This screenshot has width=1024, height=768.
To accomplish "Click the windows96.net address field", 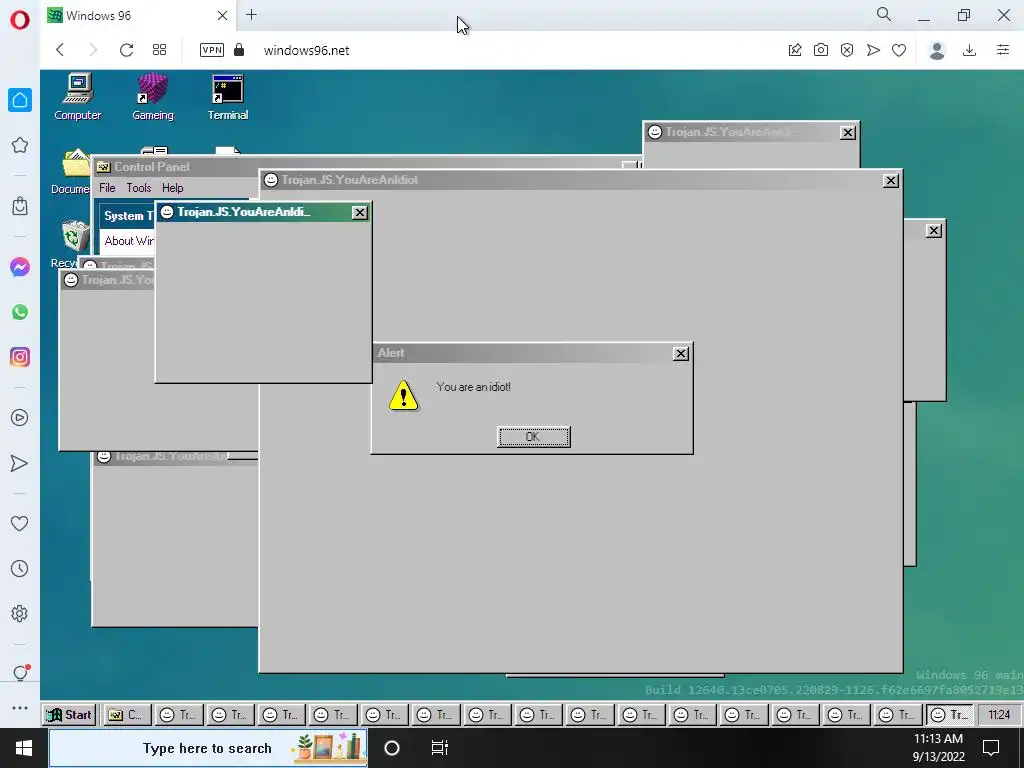I will click(306, 50).
